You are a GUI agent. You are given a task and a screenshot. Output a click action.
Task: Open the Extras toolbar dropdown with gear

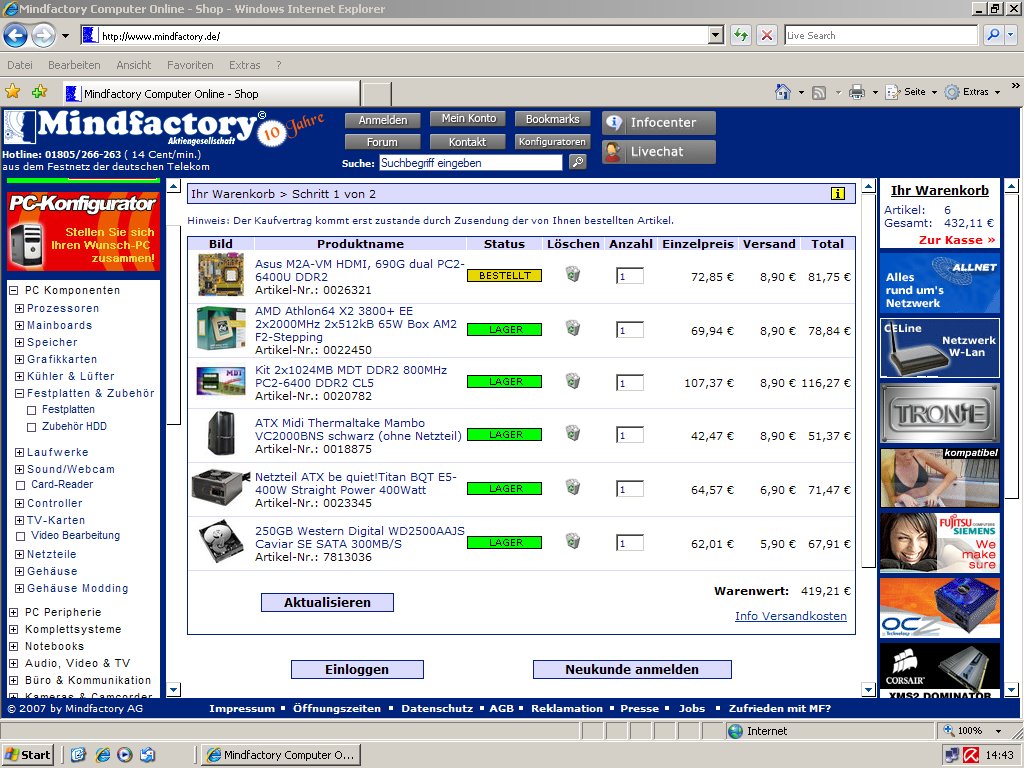[x=972, y=92]
